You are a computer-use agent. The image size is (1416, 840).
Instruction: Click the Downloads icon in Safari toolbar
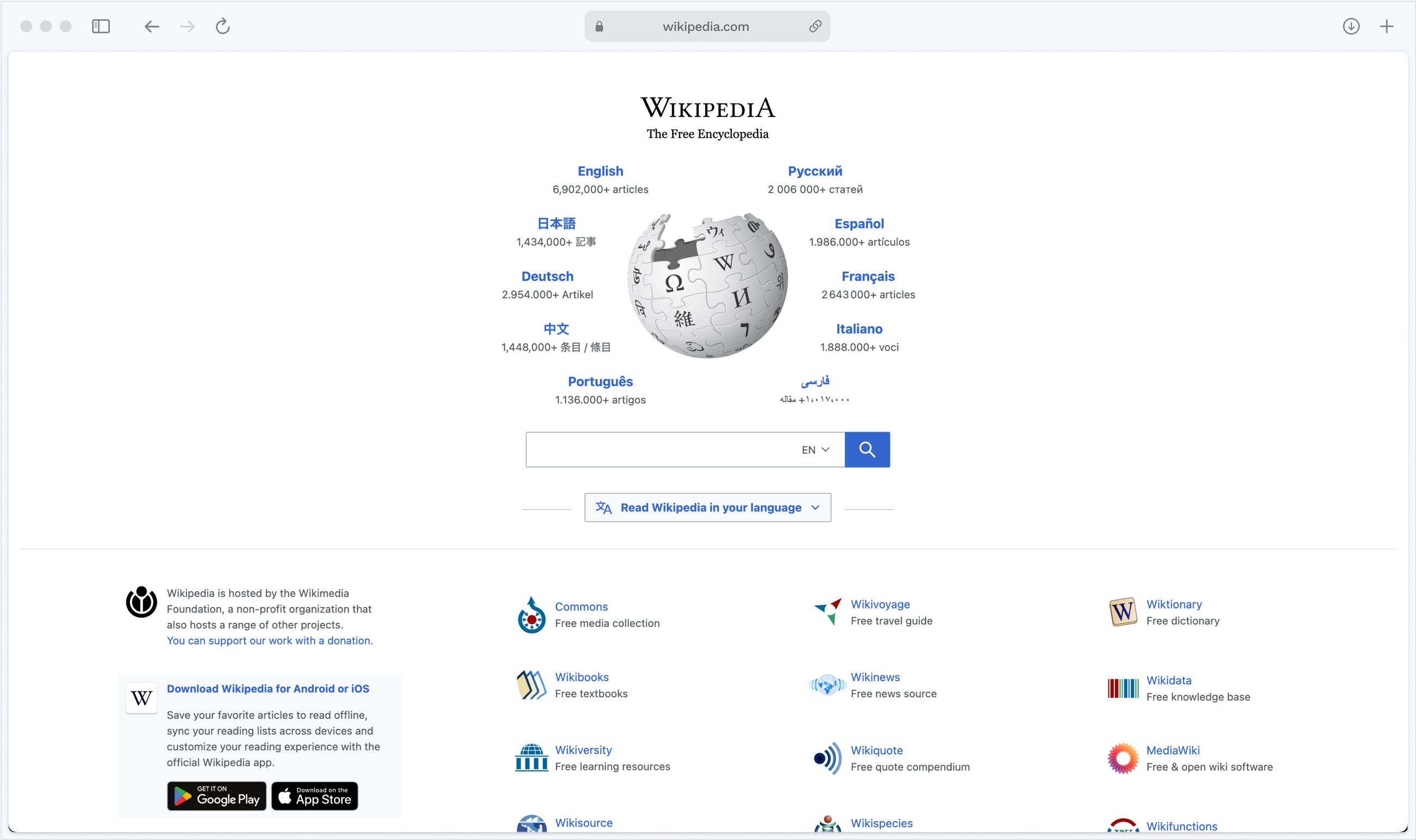coord(1351,26)
